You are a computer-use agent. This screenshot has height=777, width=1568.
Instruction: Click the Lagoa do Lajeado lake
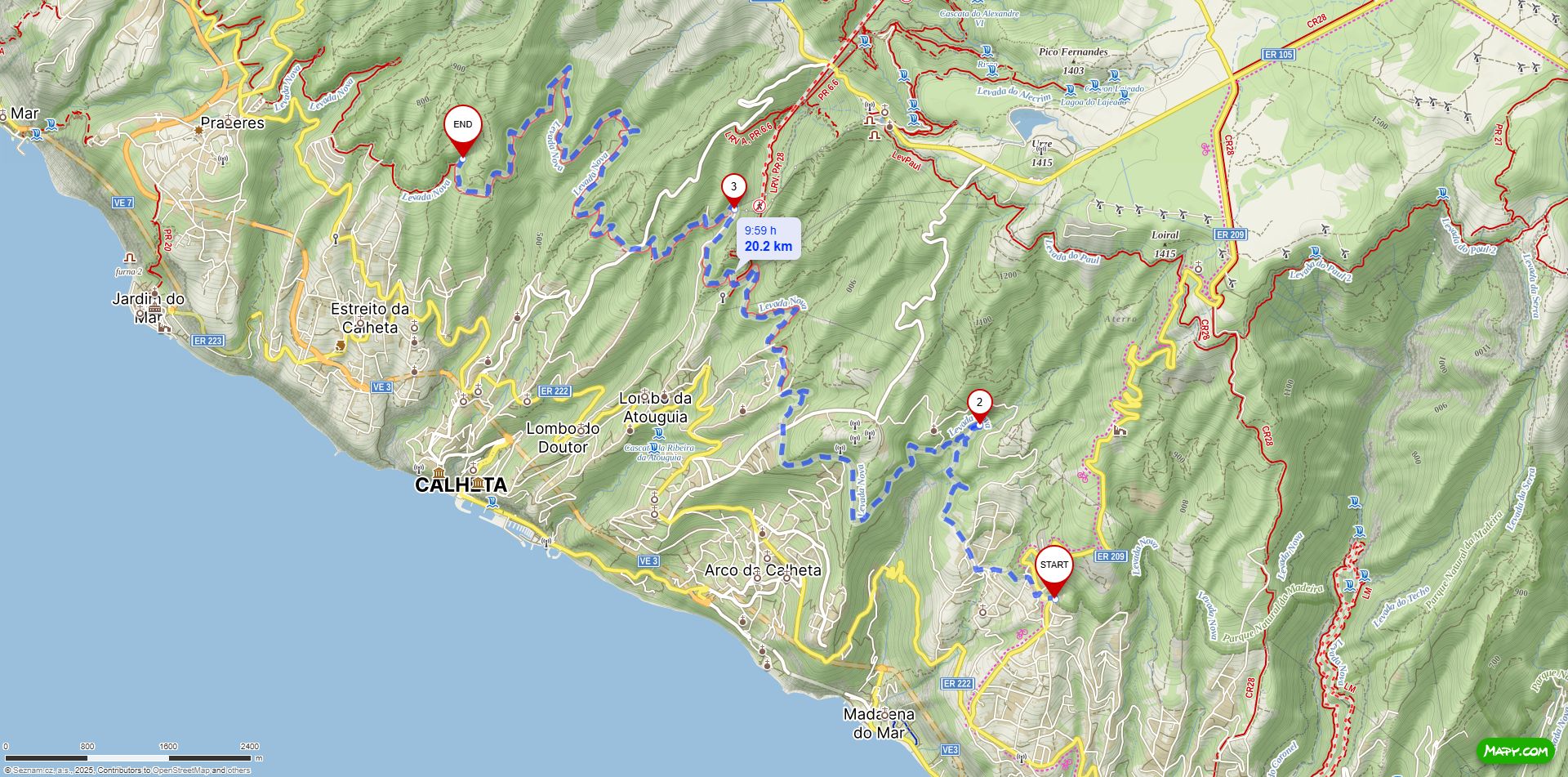(1031, 124)
